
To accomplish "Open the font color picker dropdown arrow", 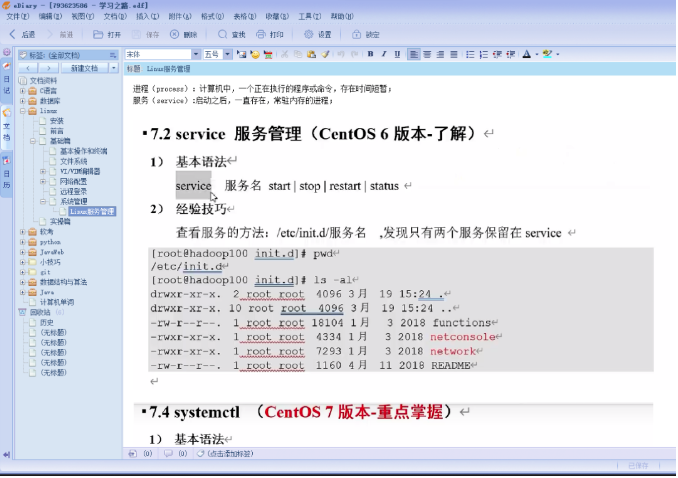I will pos(537,54).
